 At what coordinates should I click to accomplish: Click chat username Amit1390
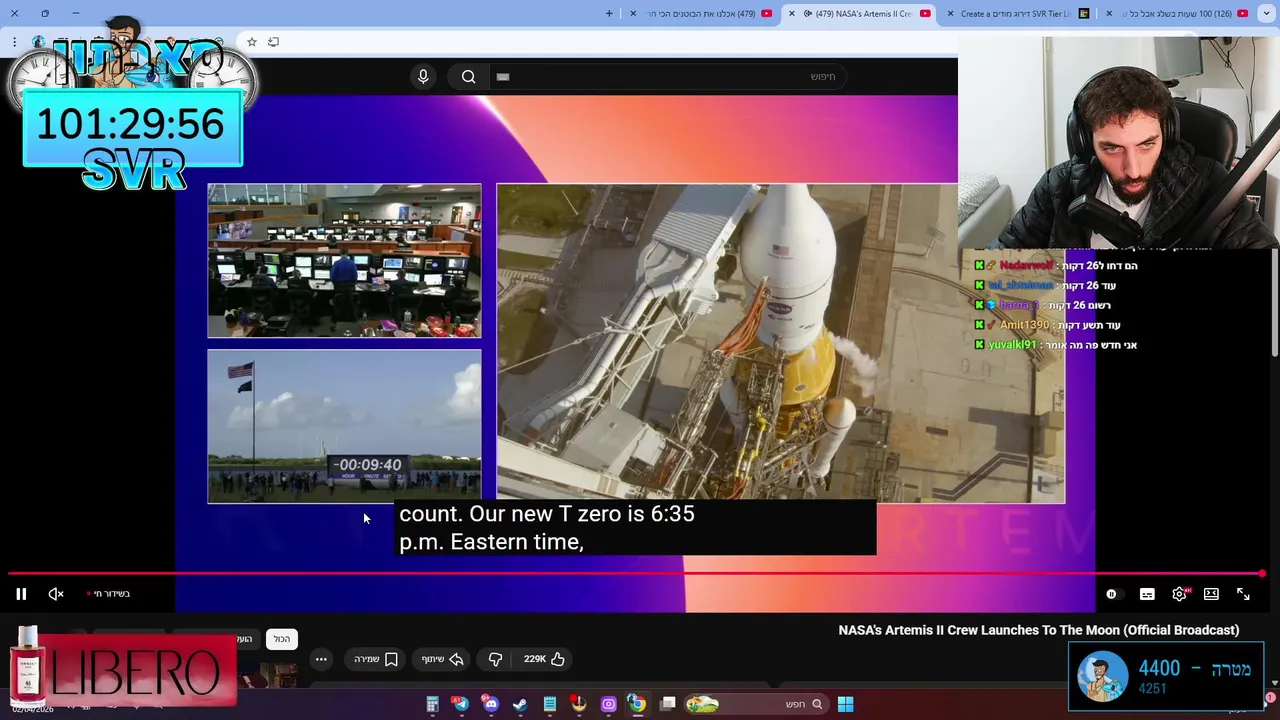point(1024,325)
